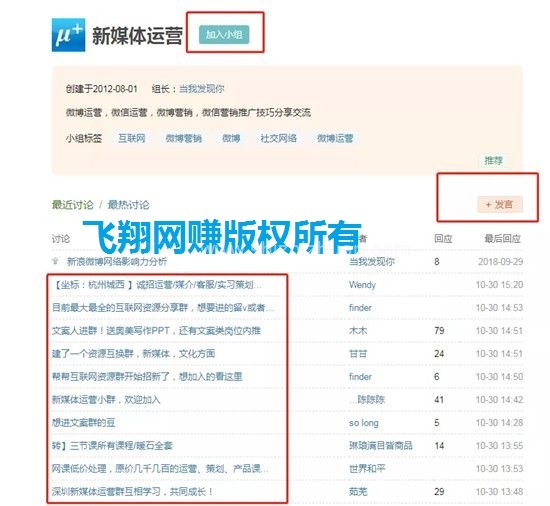Switch to 最热讨论 tab
The image size is (550, 506).
128,204
